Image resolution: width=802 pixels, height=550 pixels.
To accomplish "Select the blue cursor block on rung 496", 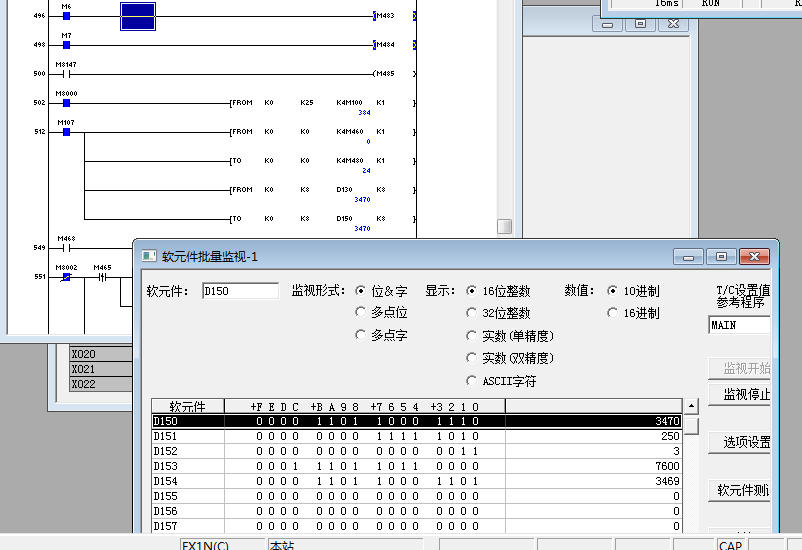I will [x=138, y=16].
